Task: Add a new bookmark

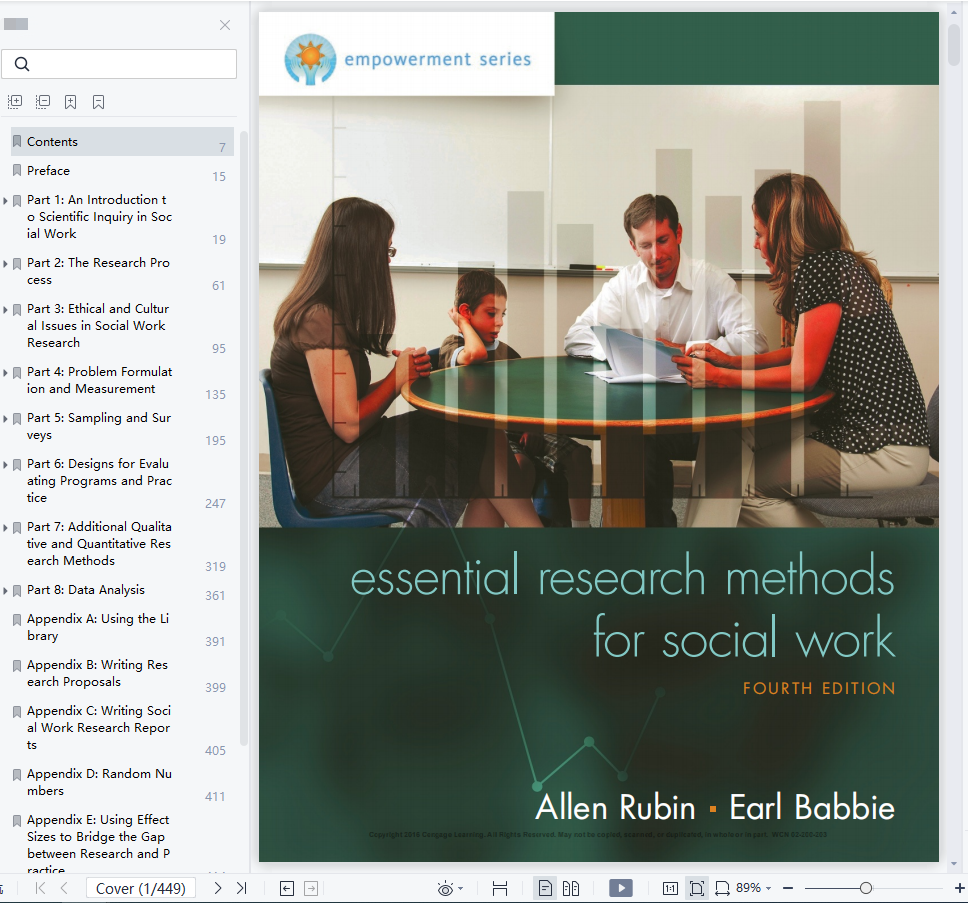Action: (70, 102)
